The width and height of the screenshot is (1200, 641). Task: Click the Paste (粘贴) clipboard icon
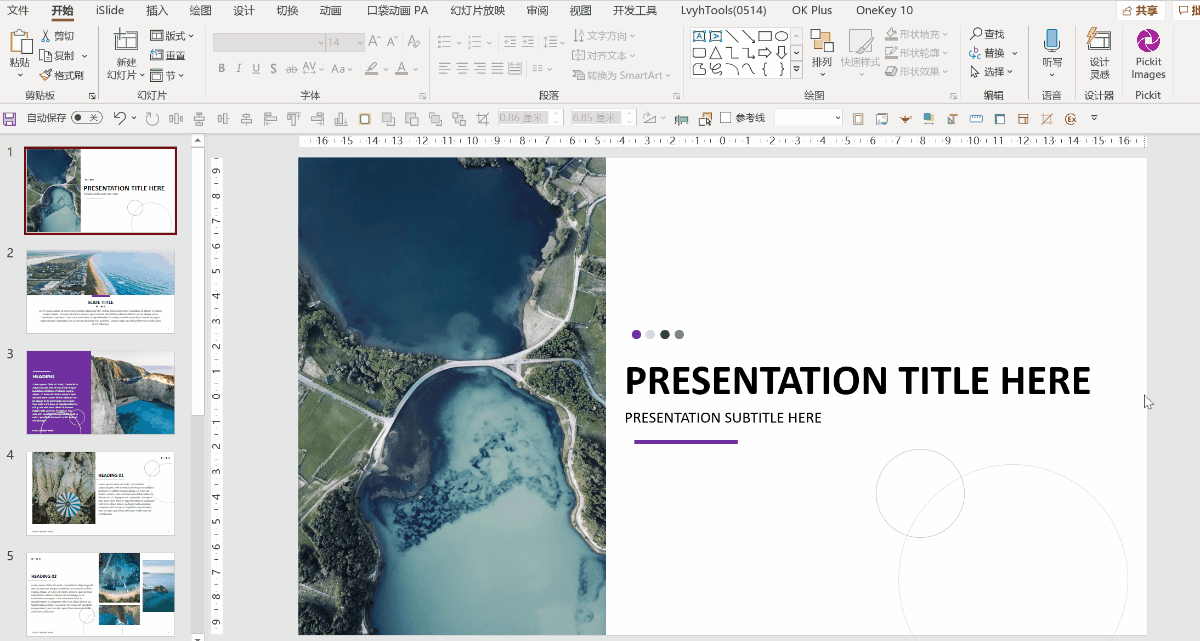20,42
